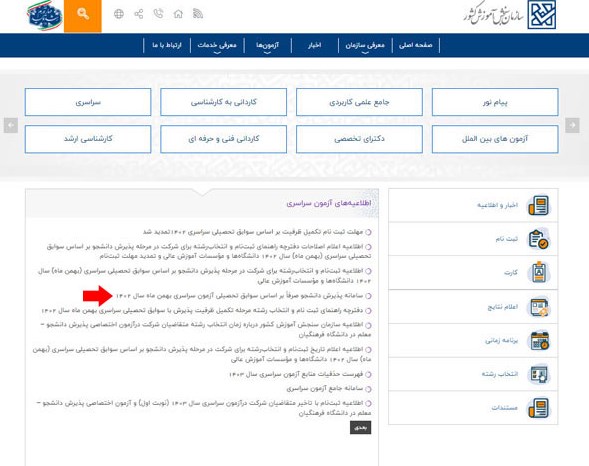Open the کارت card icon in sidebar
The width and height of the screenshot is (589, 466).
pyautogui.click(x=539, y=272)
